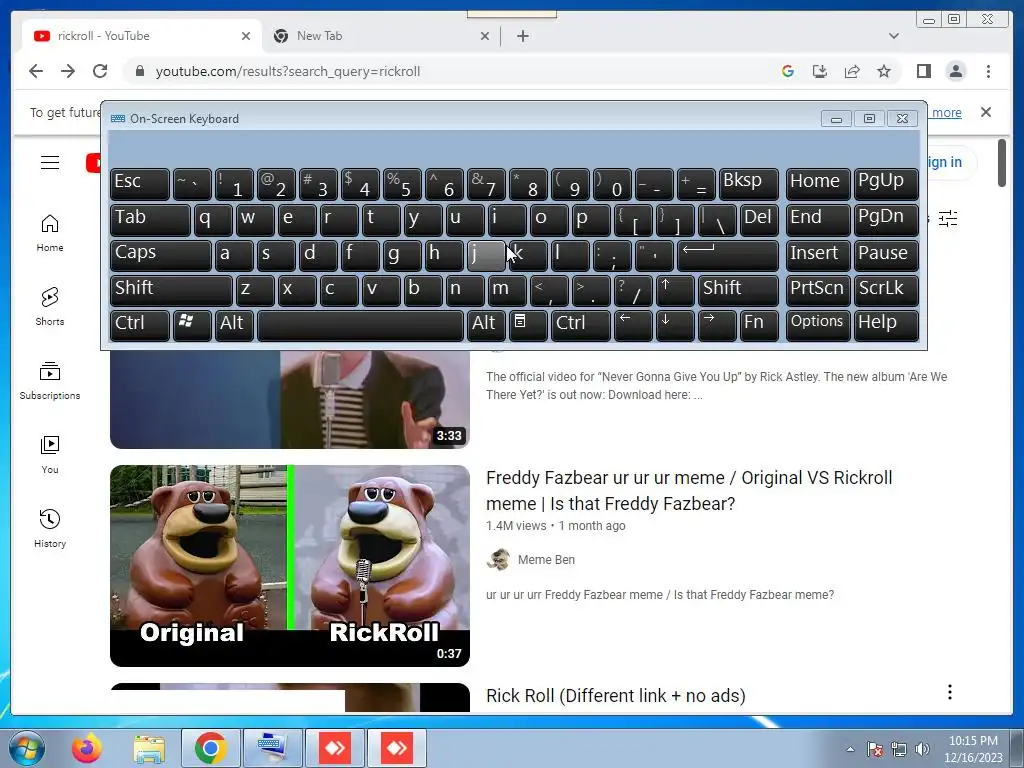1024x768 pixels.
Task: Click the taskbar clock showing 10:15 PM
Action: point(973,749)
